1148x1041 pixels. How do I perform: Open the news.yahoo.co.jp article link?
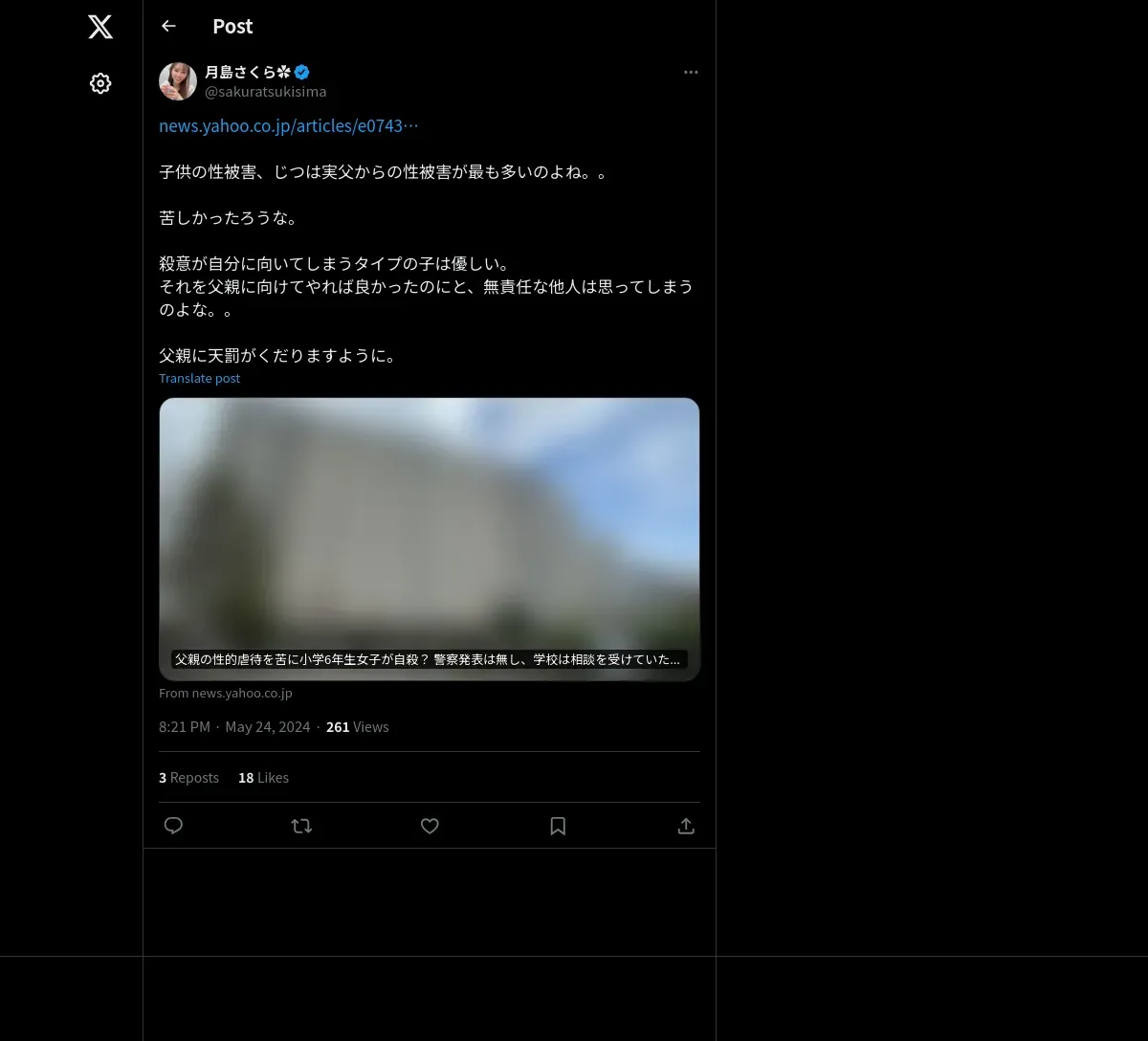289,125
